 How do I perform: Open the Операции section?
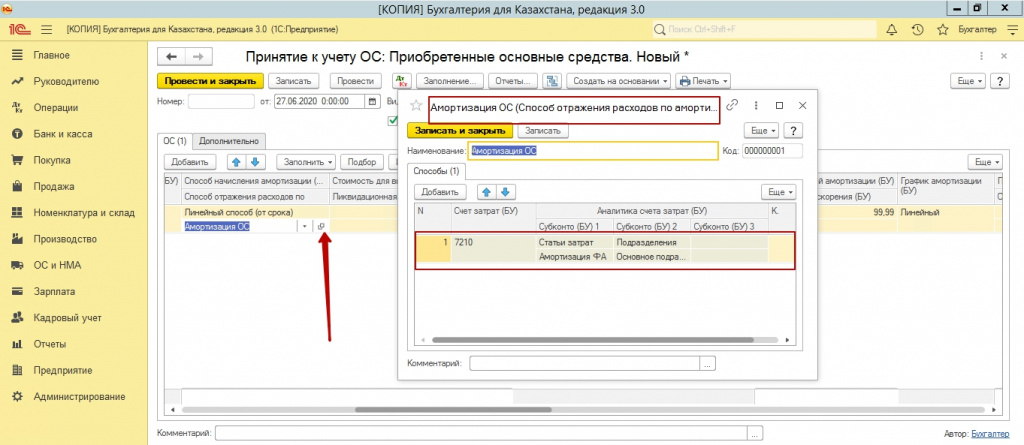pyautogui.click(x=56, y=108)
